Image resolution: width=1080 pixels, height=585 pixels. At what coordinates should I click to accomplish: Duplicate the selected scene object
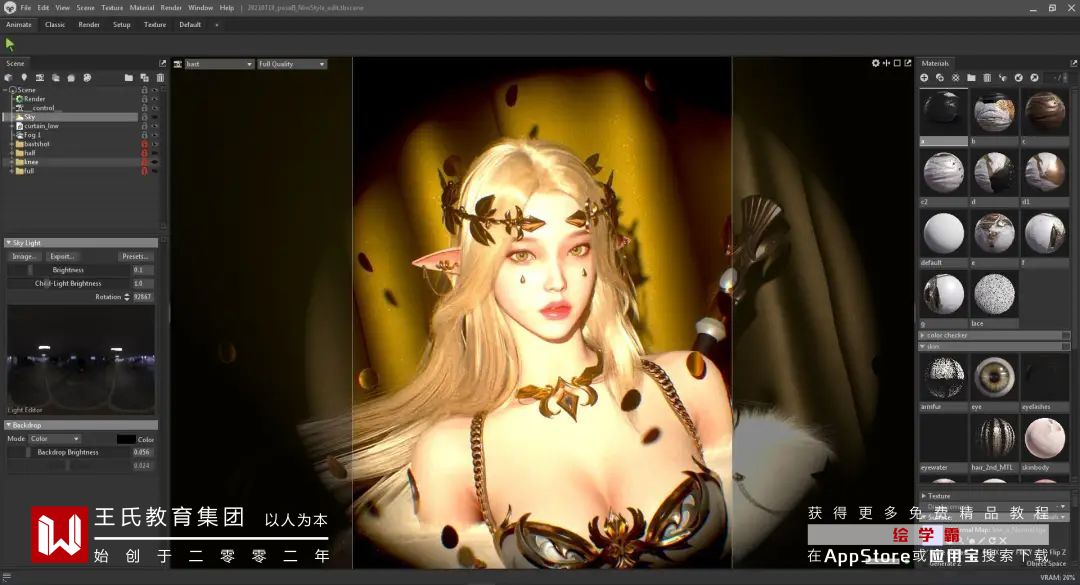tap(144, 78)
